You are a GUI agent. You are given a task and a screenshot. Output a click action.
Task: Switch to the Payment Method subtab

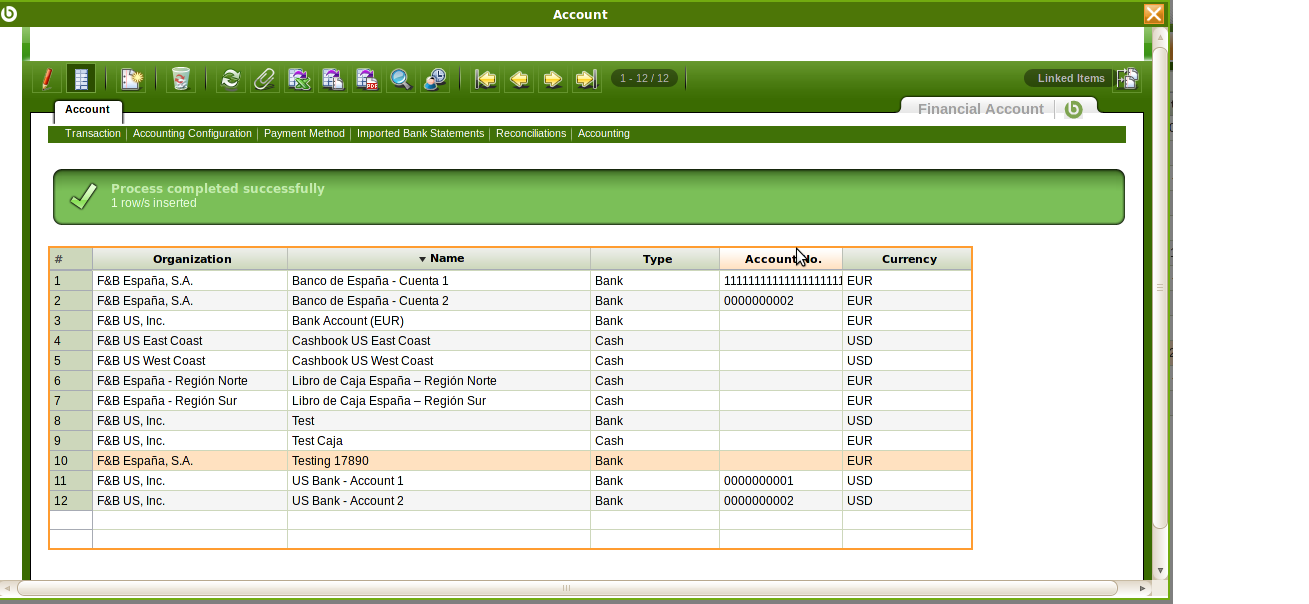pos(304,134)
